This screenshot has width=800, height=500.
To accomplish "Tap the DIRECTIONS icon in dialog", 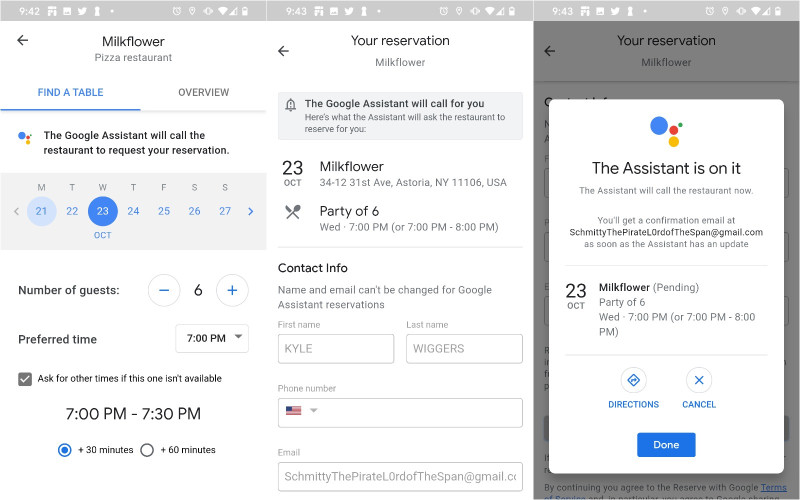I will click(634, 380).
